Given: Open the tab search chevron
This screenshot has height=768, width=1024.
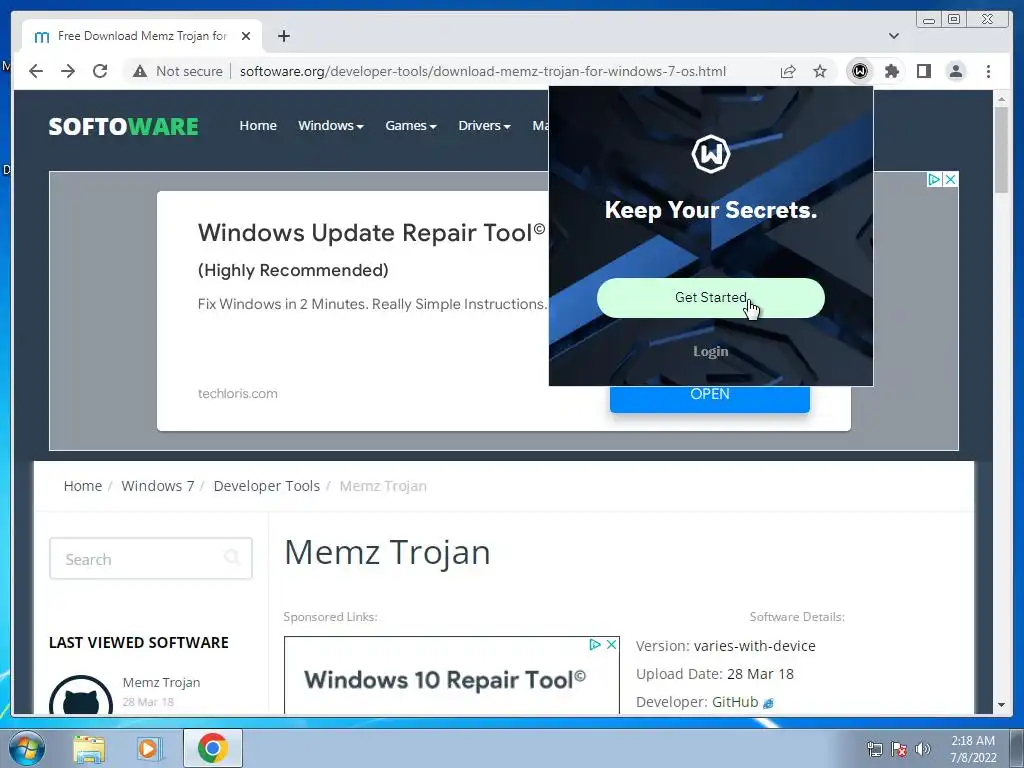Looking at the screenshot, I should click(x=894, y=36).
